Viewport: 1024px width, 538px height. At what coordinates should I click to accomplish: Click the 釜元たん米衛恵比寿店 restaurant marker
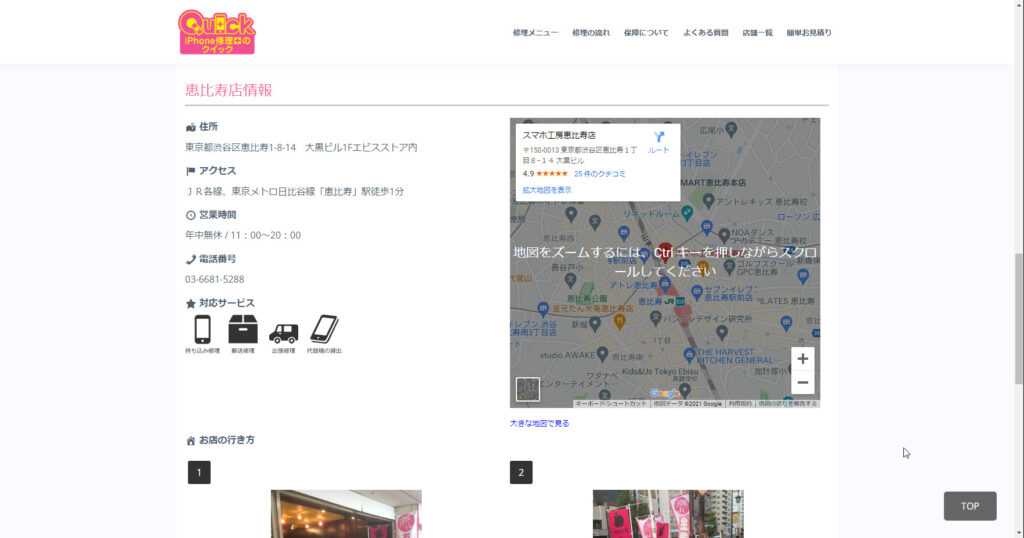pyautogui.click(x=620, y=321)
